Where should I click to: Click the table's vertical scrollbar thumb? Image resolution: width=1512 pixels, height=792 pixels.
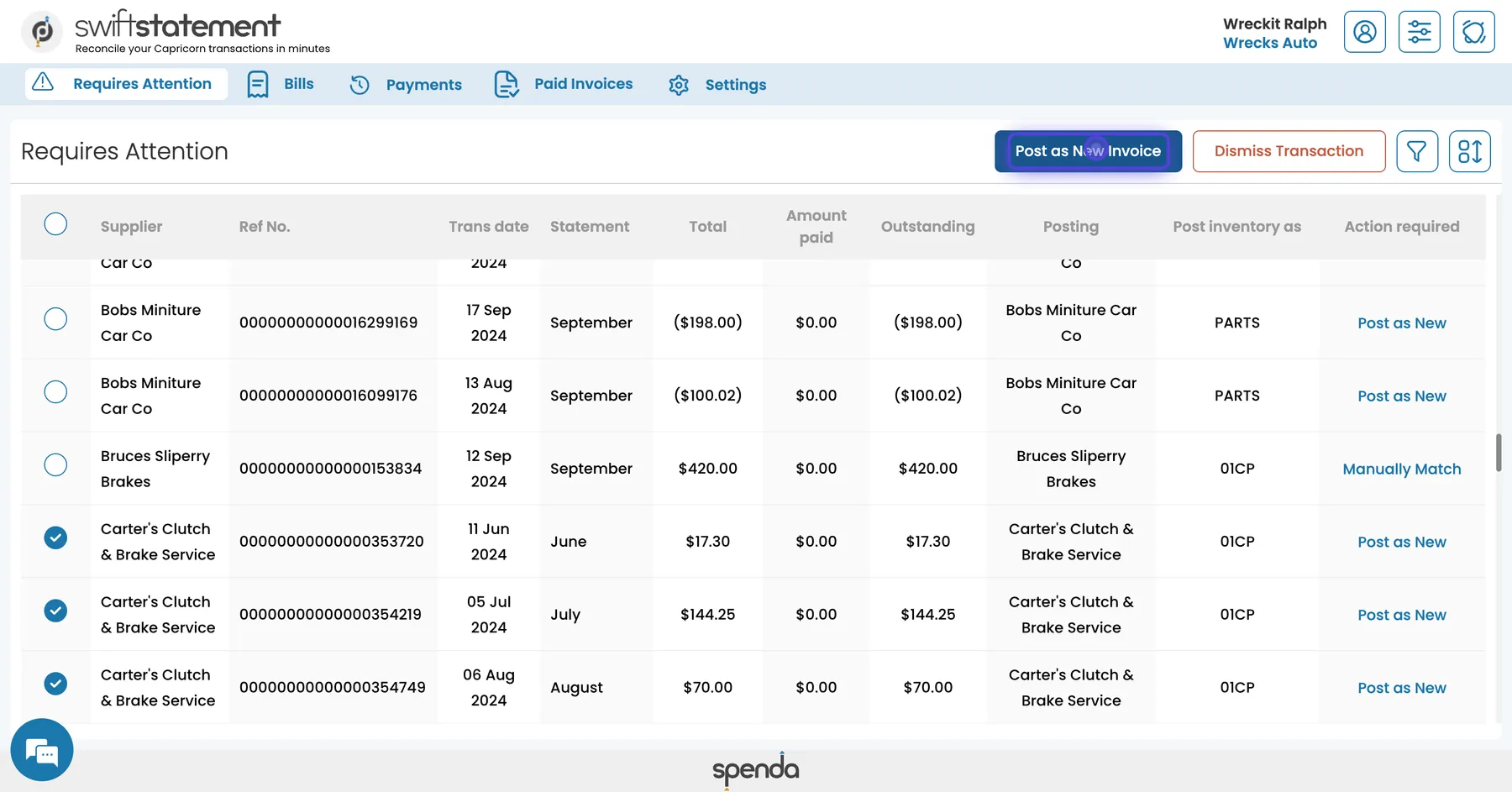pyautogui.click(x=1499, y=453)
